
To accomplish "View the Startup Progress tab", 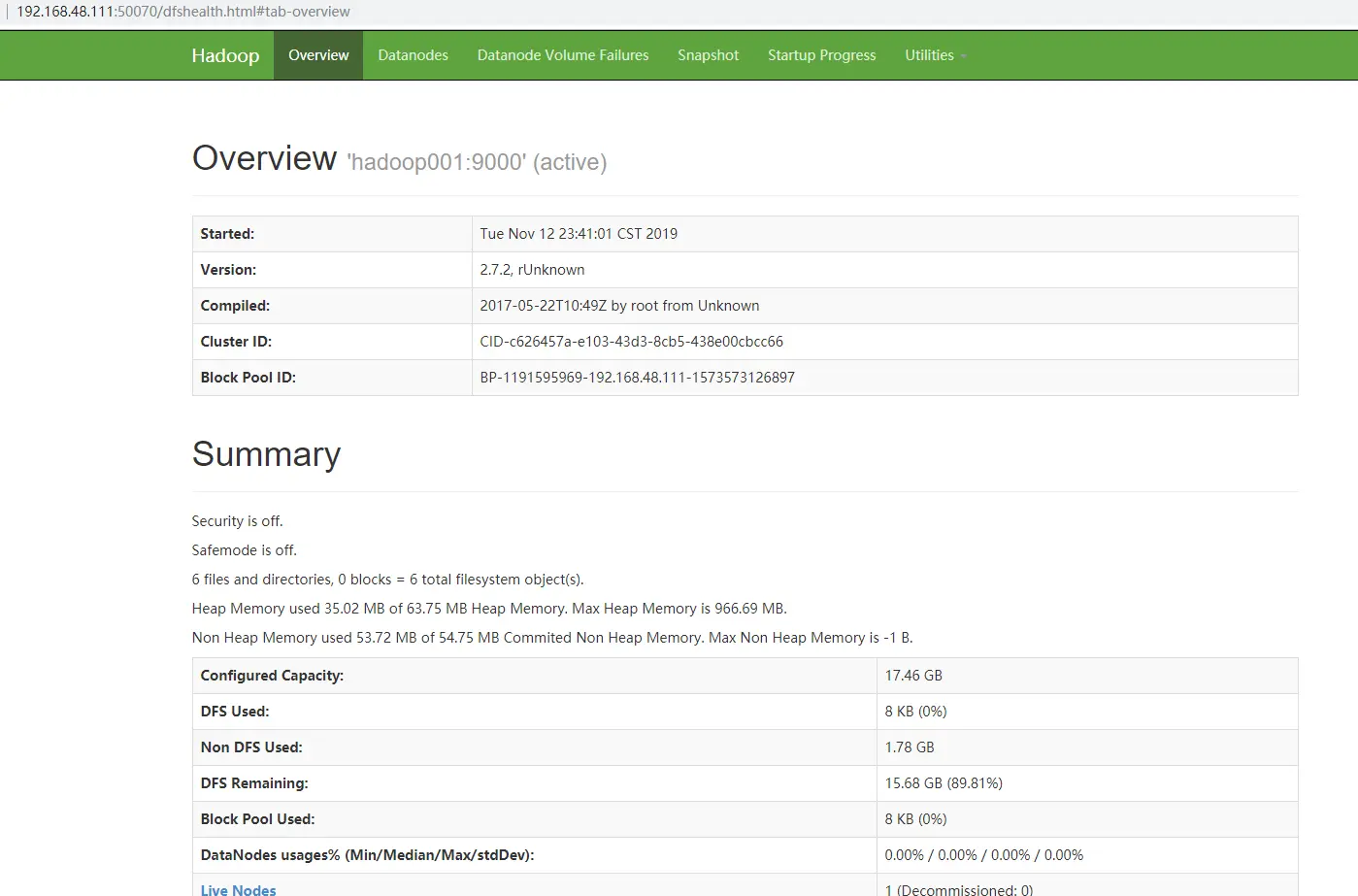I will [x=821, y=55].
